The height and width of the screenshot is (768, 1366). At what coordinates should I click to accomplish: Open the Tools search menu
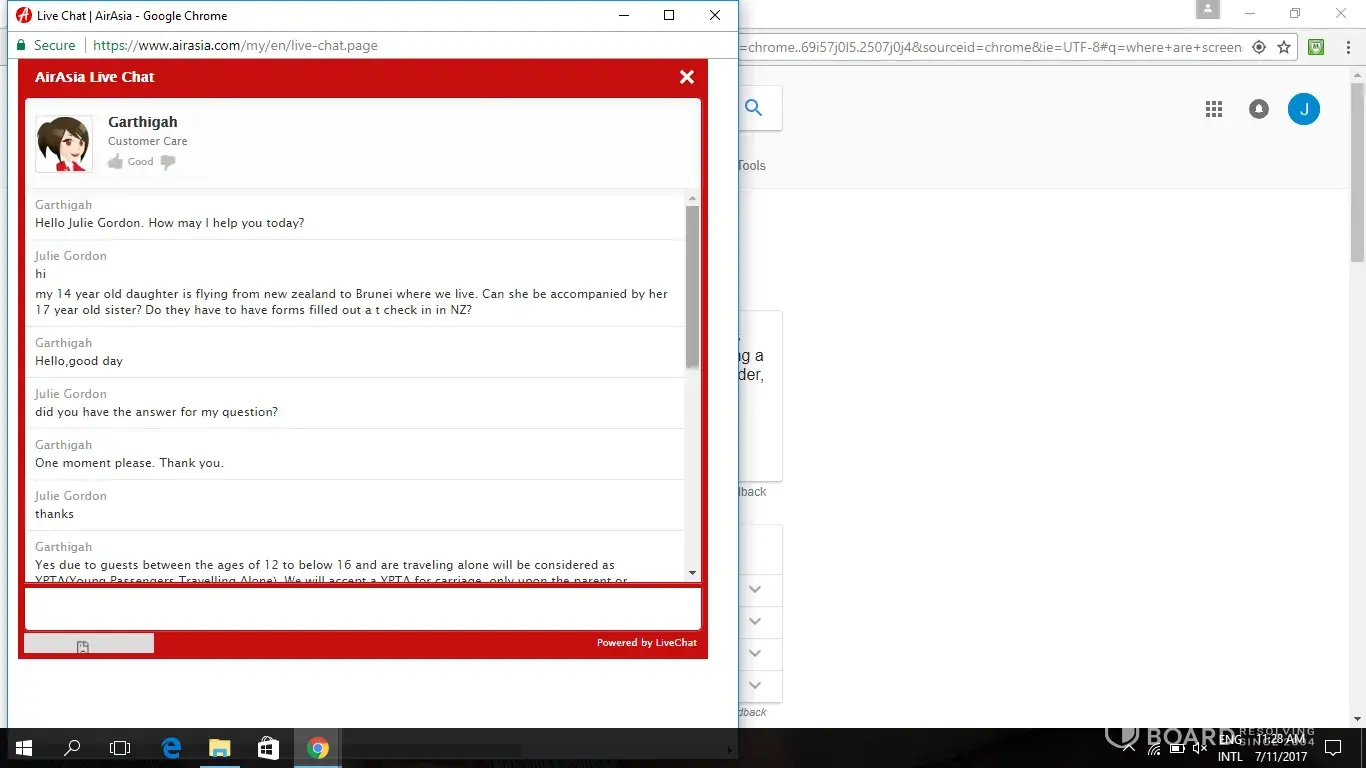(x=751, y=166)
